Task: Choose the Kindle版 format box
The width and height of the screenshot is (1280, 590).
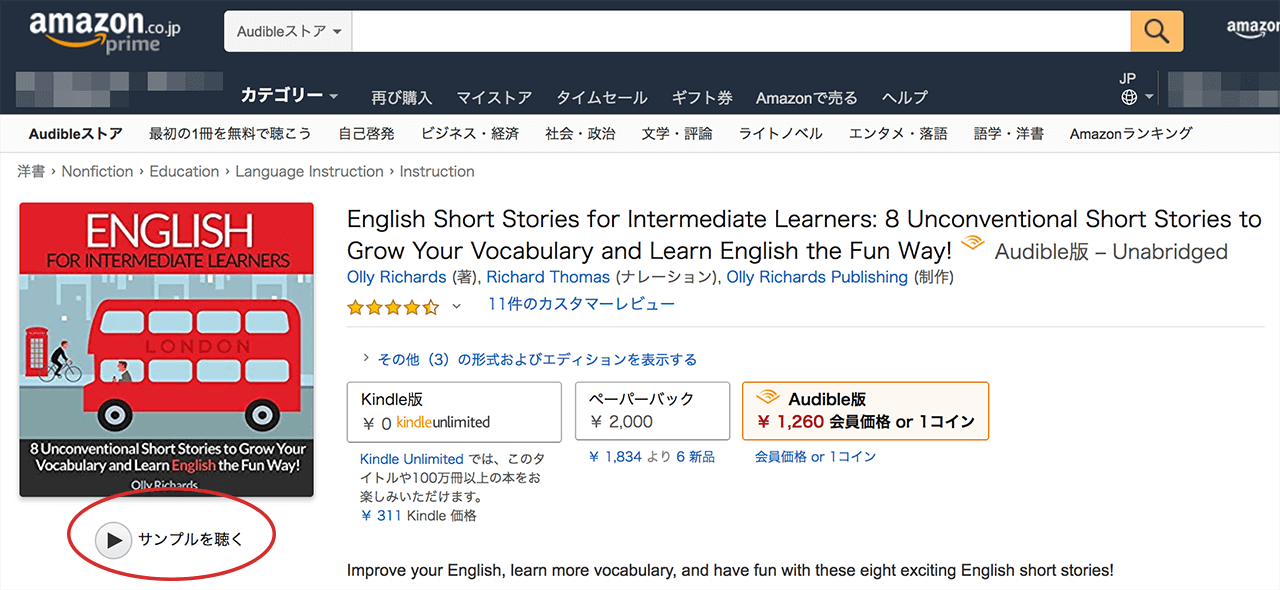Action: coord(454,411)
